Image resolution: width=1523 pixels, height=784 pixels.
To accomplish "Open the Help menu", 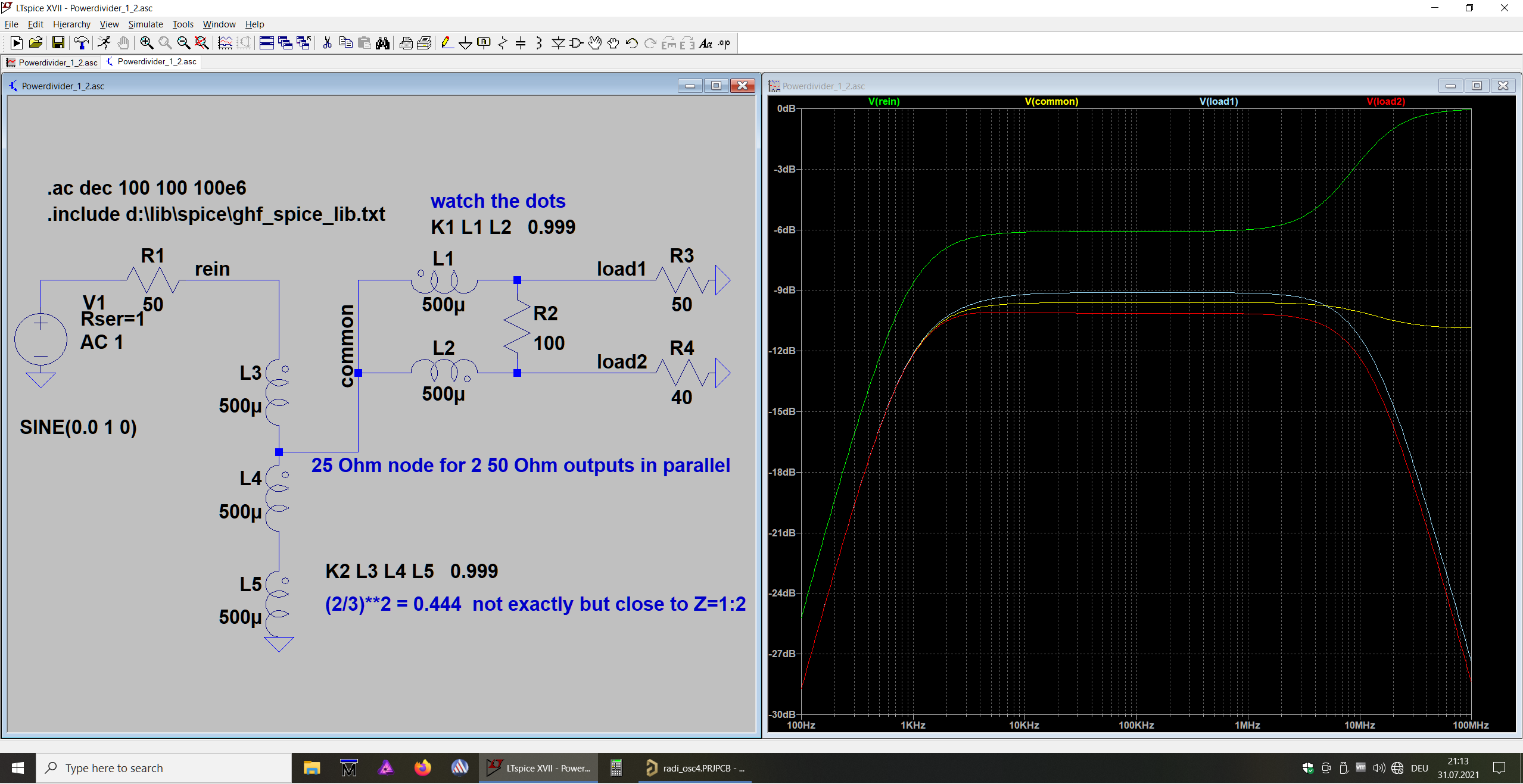I will pyautogui.click(x=254, y=24).
